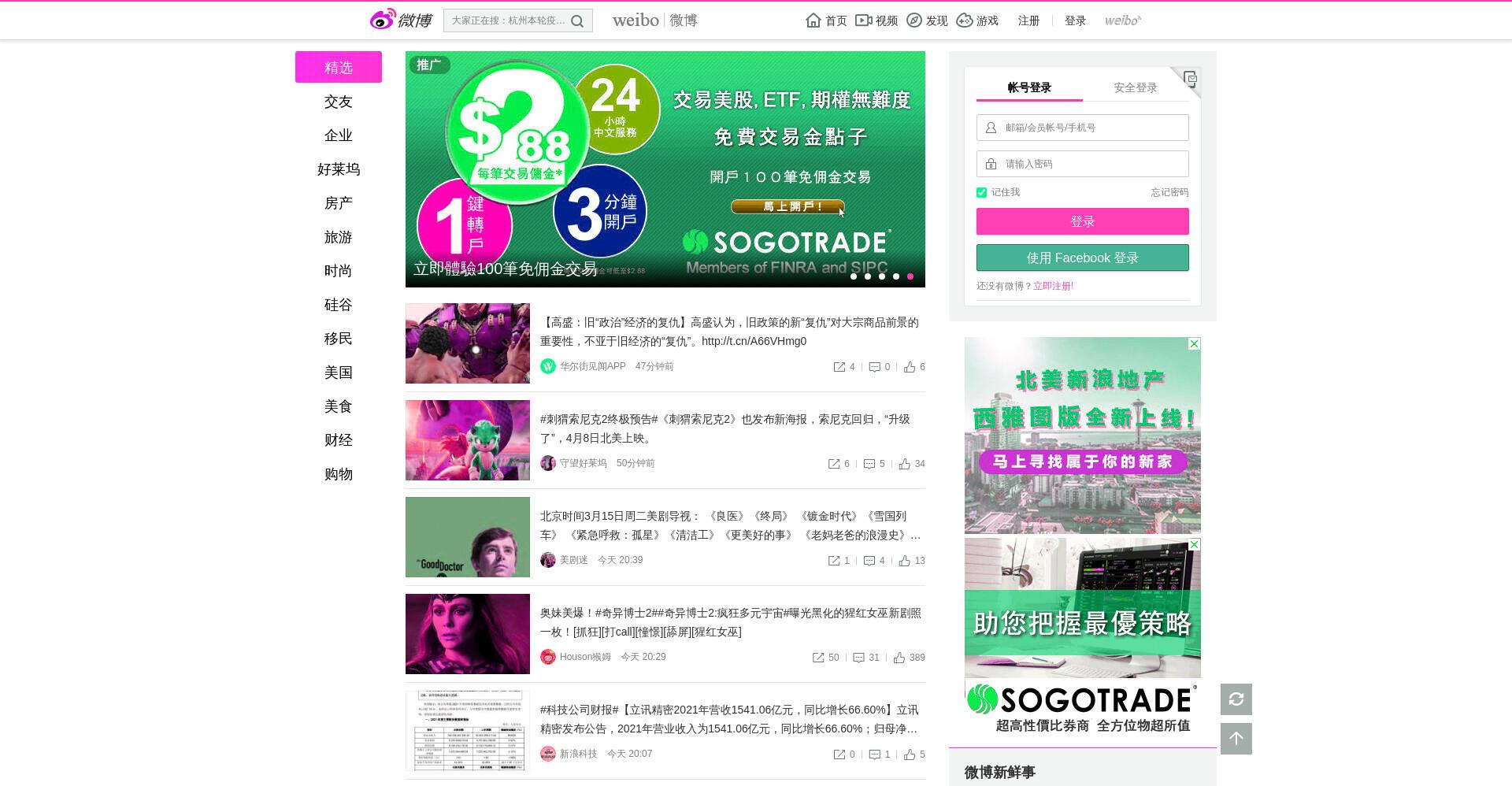The width and height of the screenshot is (1512, 786).
Task: Select the first carousel dot
Action: pos(854,276)
